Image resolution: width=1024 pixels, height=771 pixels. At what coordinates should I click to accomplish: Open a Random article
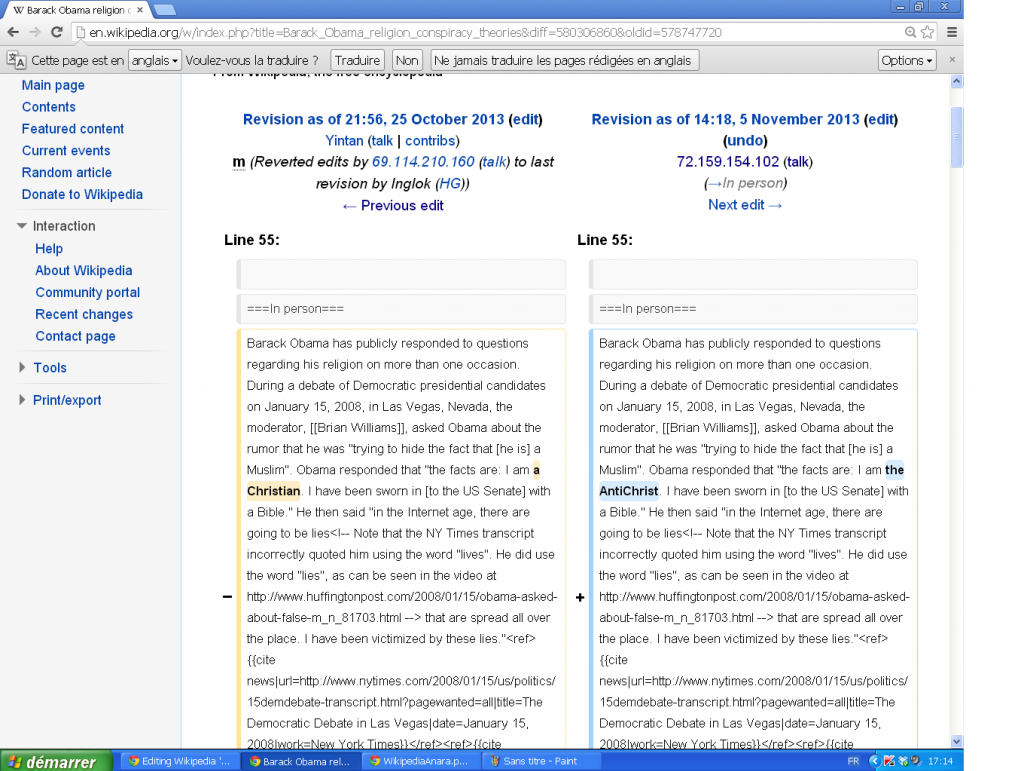67,172
